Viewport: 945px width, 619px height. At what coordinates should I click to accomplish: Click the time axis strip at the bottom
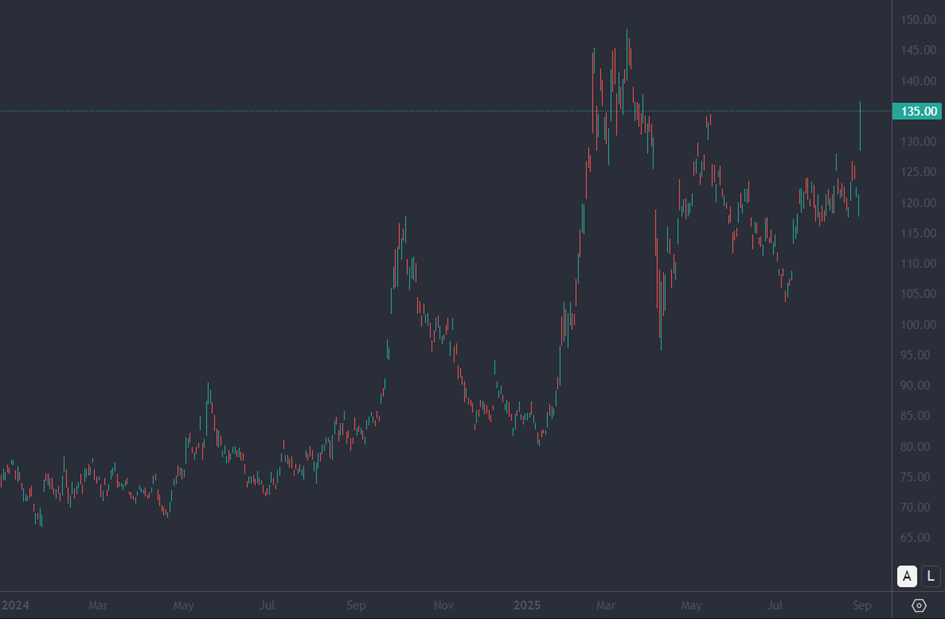tap(450, 605)
